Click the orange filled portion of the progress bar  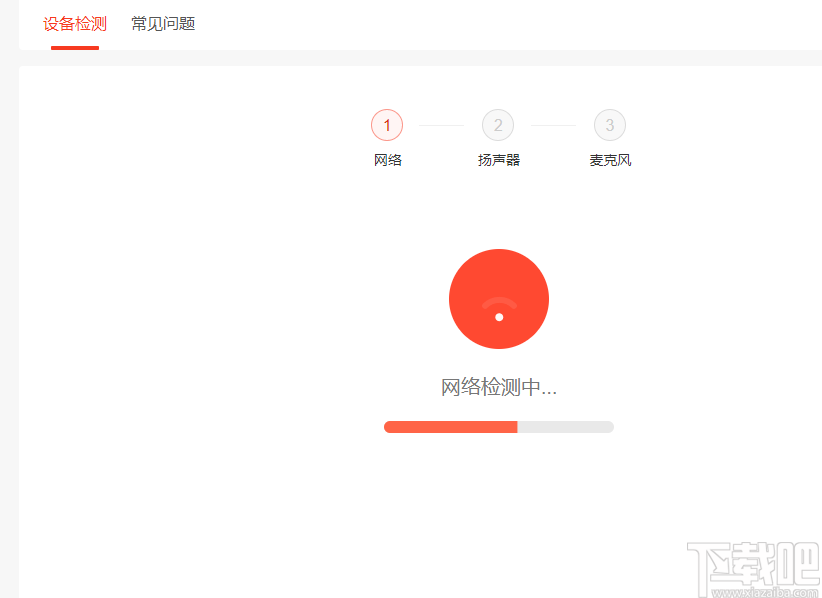point(450,427)
